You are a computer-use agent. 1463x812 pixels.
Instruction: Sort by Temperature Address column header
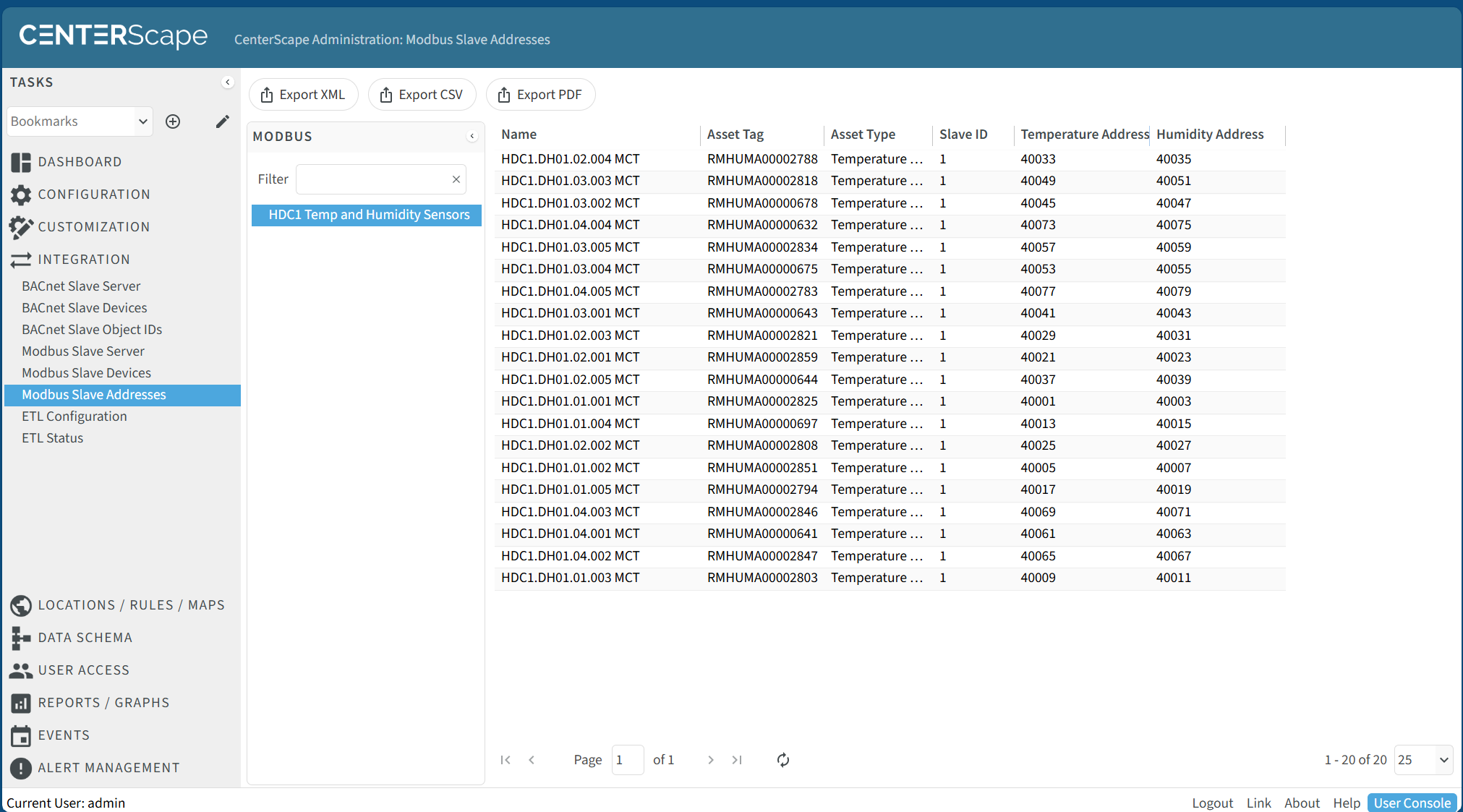click(1083, 134)
